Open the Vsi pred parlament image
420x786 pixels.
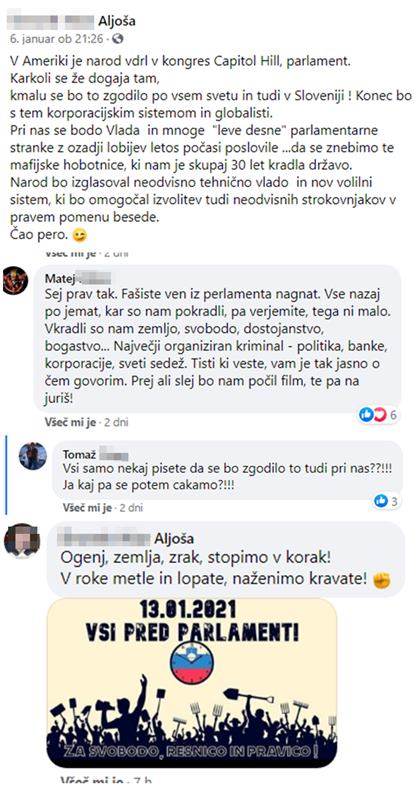[x=192, y=682]
